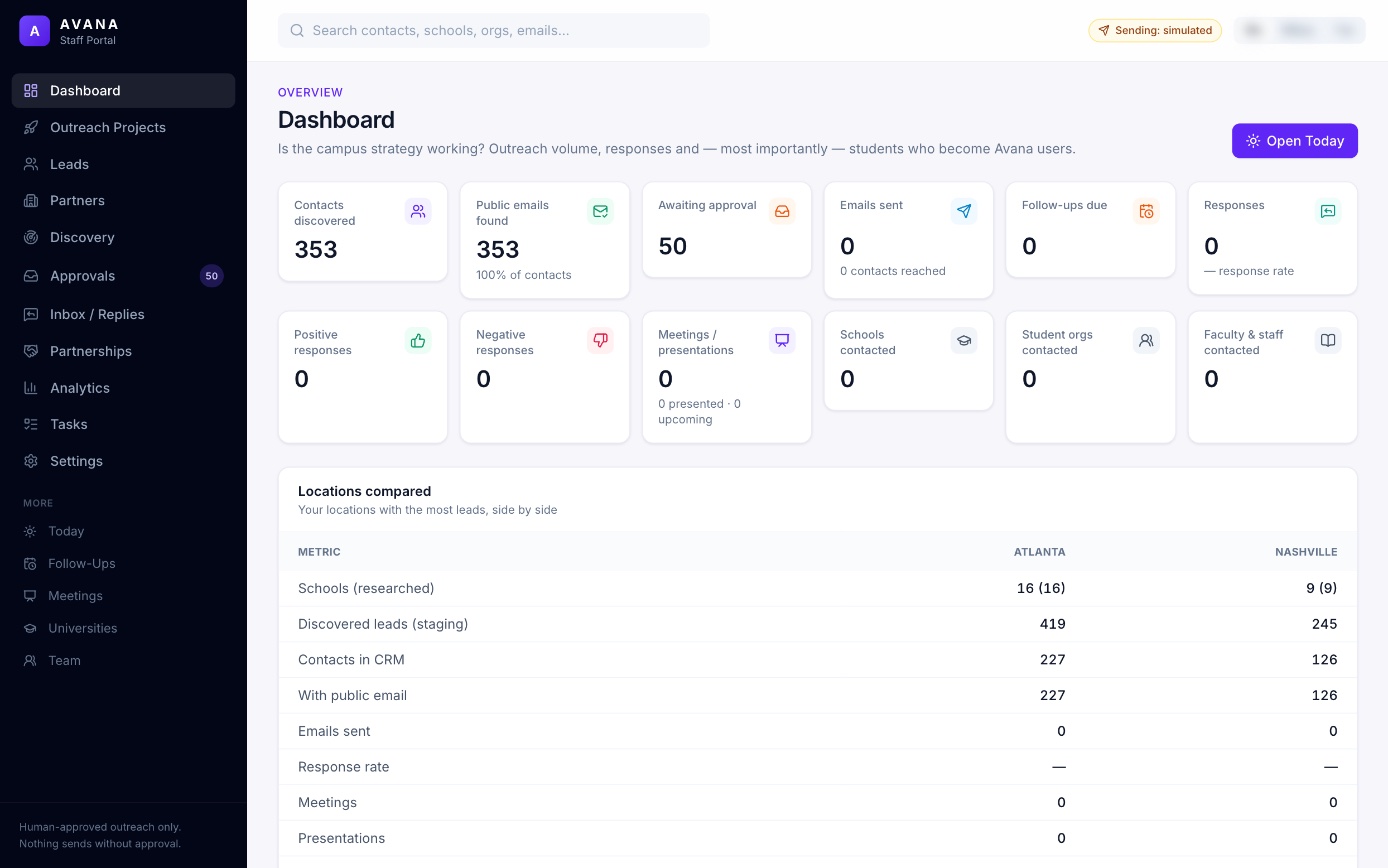Click the Approvals badge showing 50
Viewport: 1388px width, 868px height.
coord(211,276)
